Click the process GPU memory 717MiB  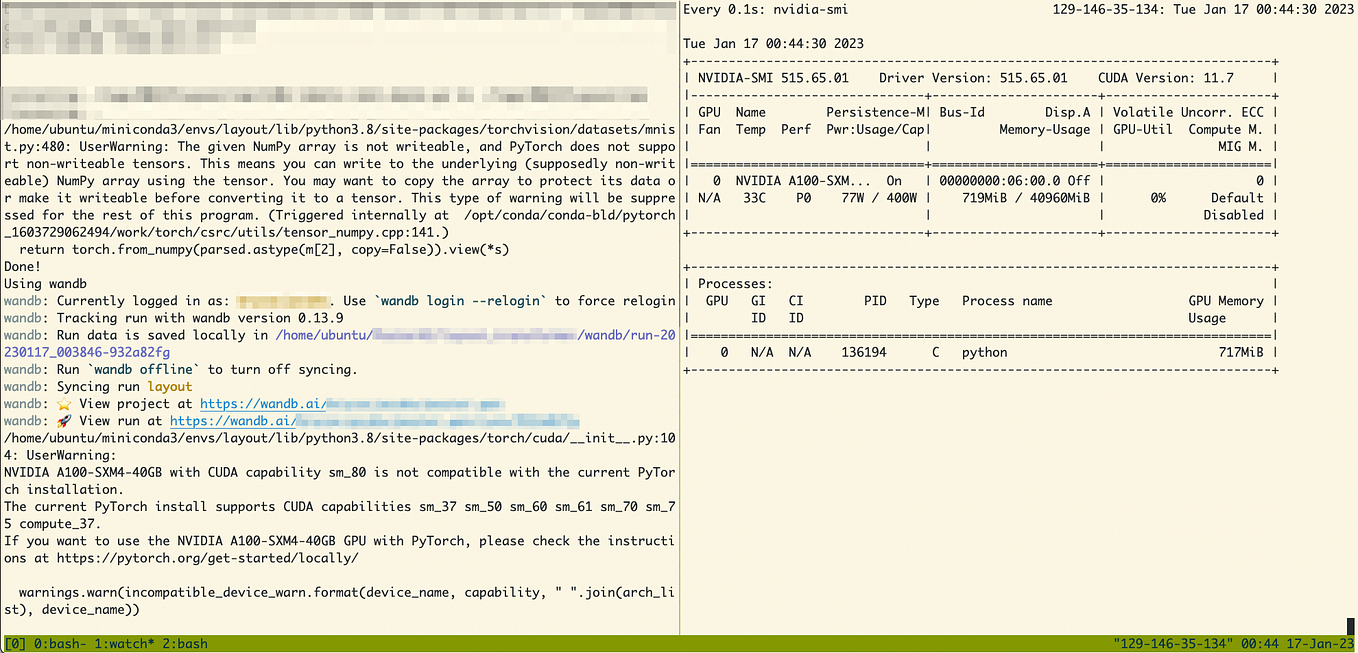click(x=1240, y=352)
